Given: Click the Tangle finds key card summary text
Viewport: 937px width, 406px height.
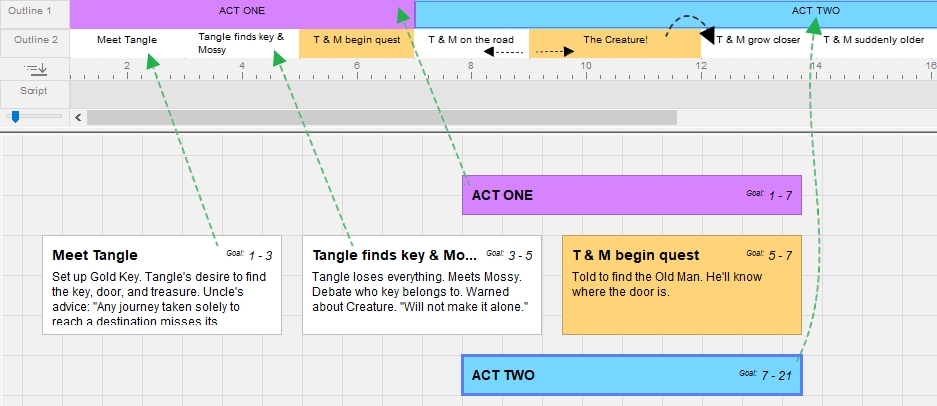Looking at the screenshot, I should (x=420, y=291).
